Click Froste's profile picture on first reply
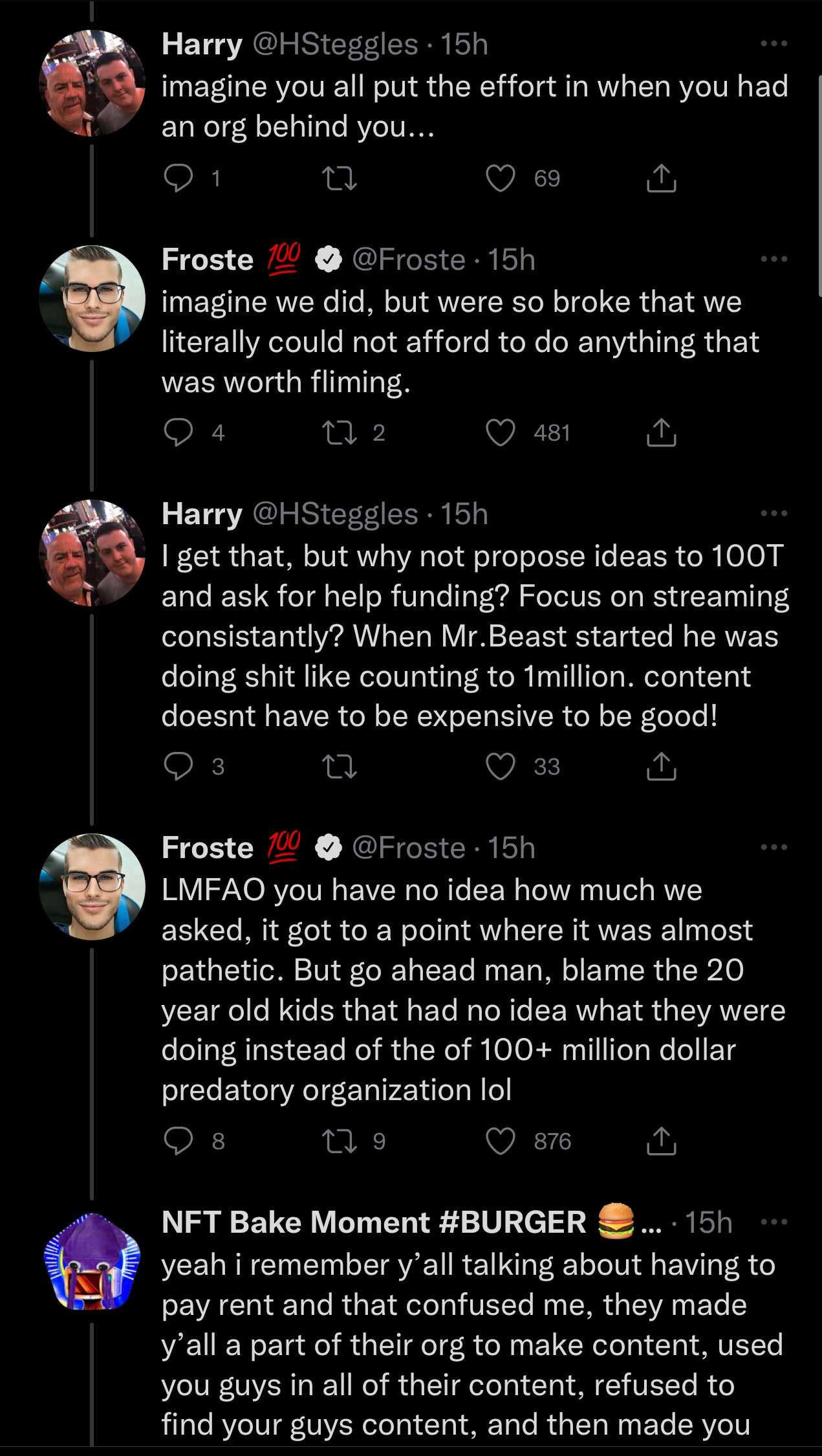 coord(92,298)
